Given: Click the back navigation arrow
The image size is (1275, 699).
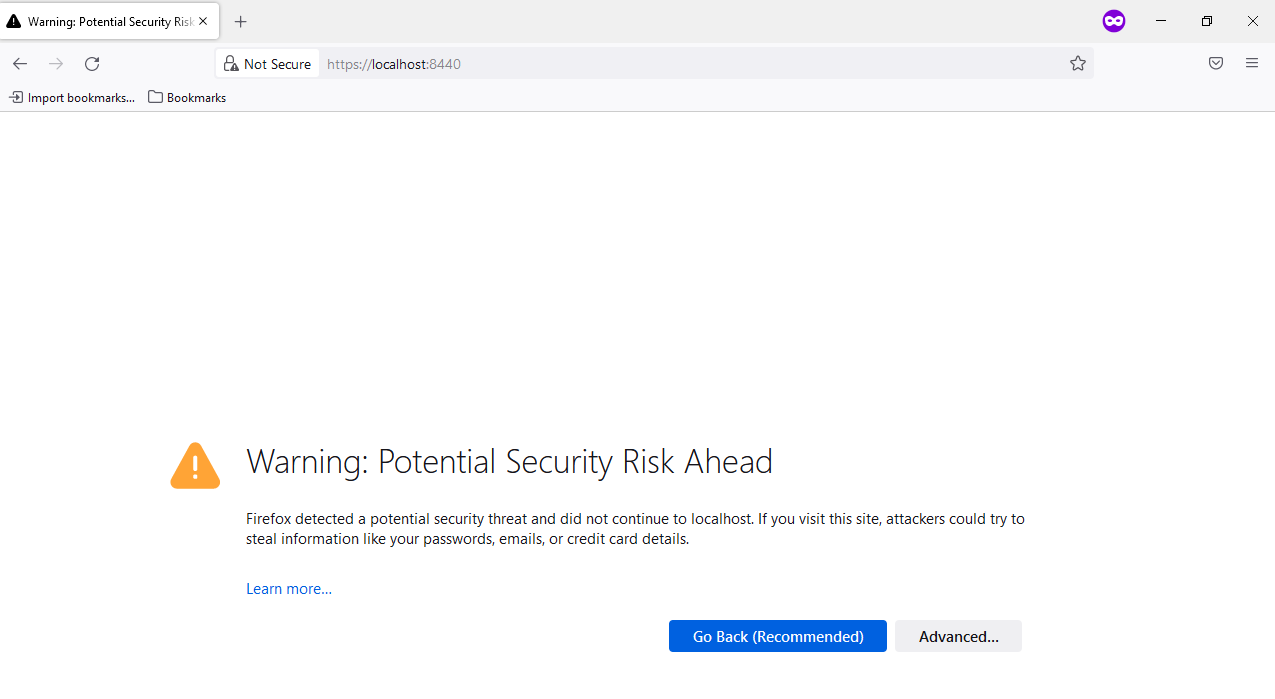Looking at the screenshot, I should click(x=20, y=64).
